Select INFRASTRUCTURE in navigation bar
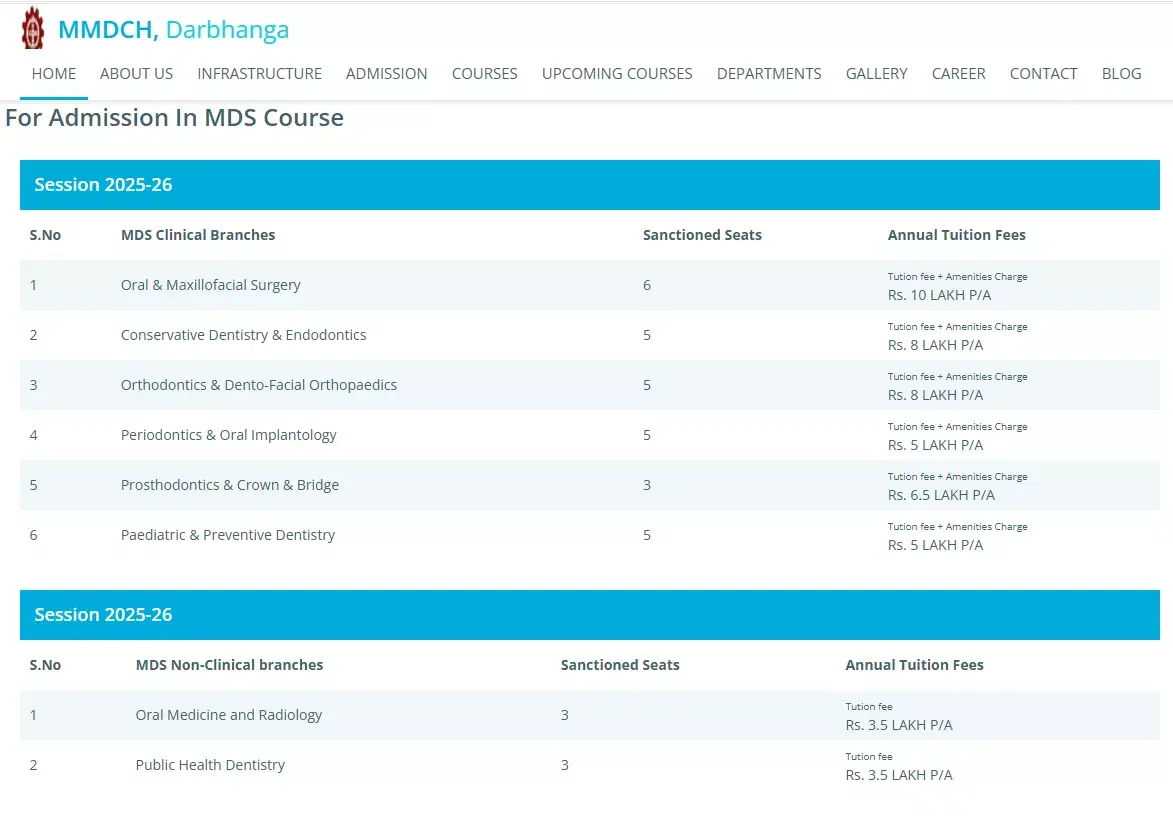Viewport: 1173px width, 818px height. click(x=259, y=74)
